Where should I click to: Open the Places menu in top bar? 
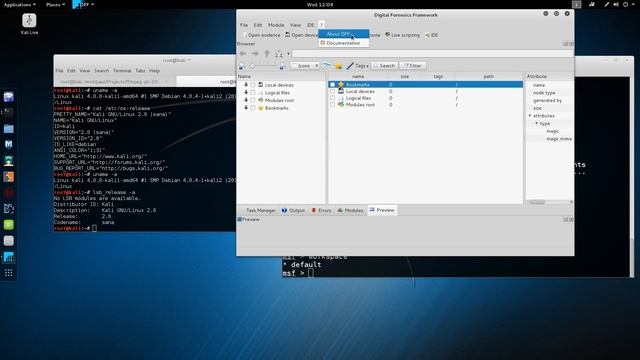pos(55,4)
